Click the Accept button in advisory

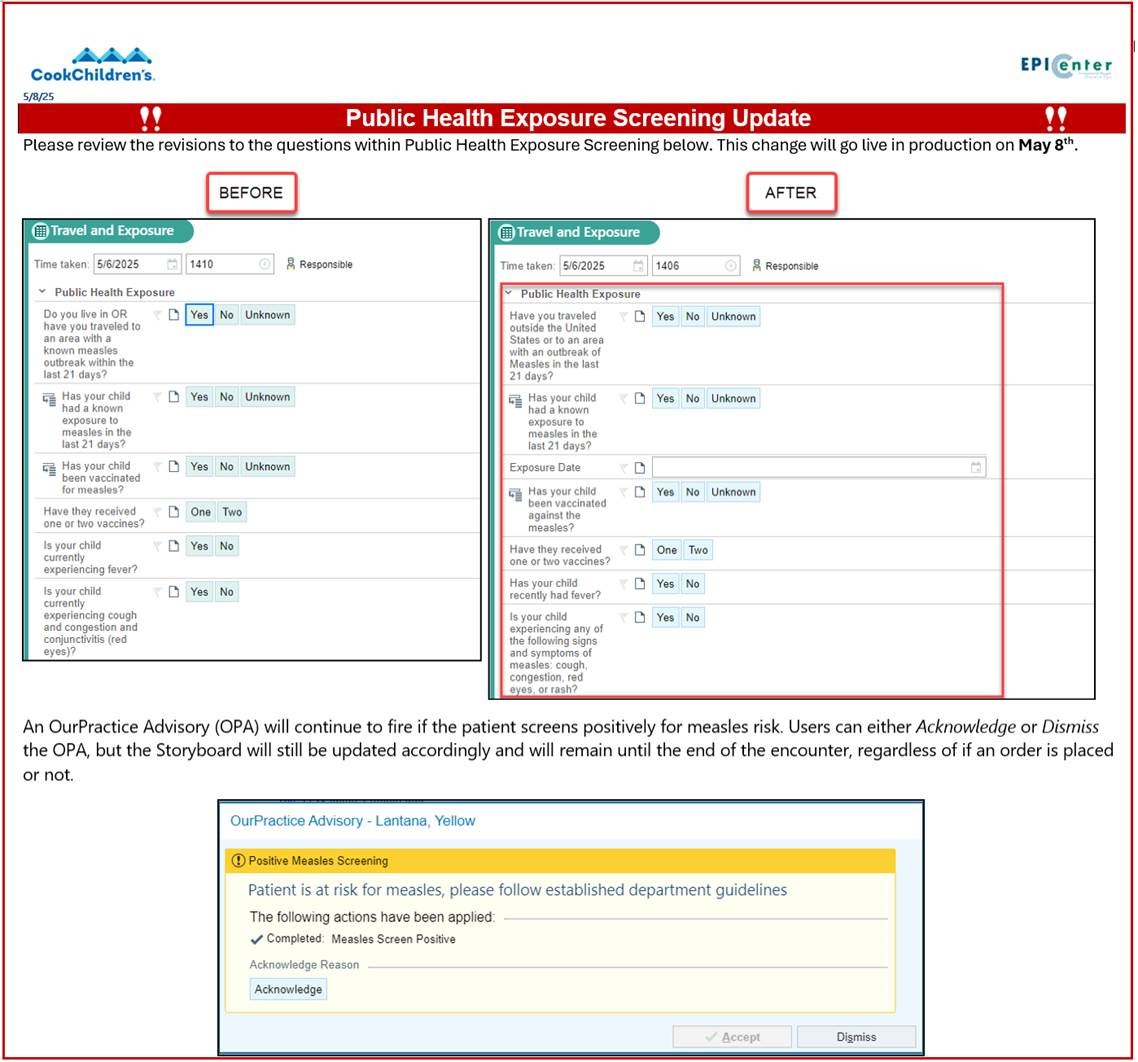tap(732, 1037)
